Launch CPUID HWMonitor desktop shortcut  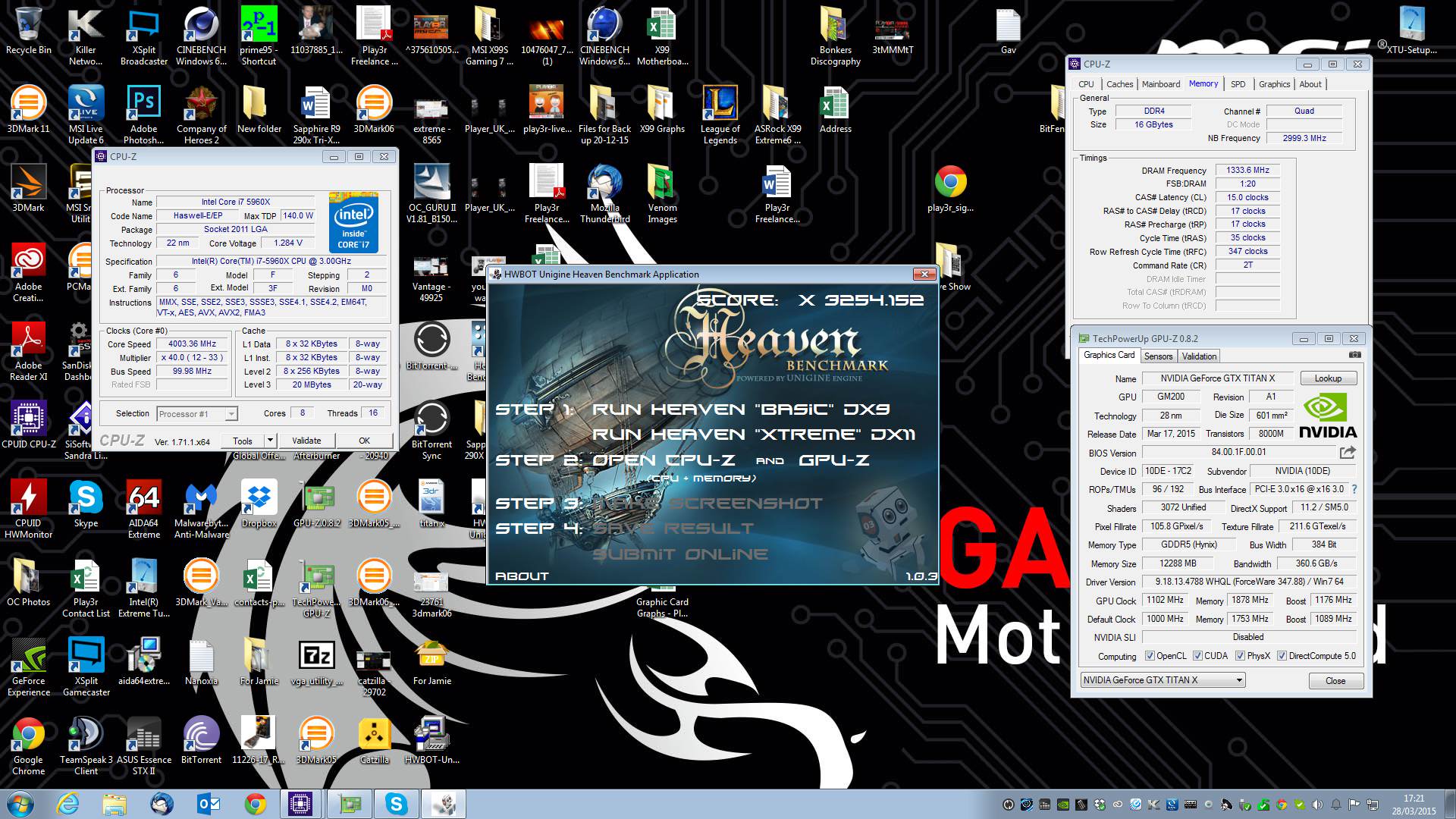coord(29,508)
